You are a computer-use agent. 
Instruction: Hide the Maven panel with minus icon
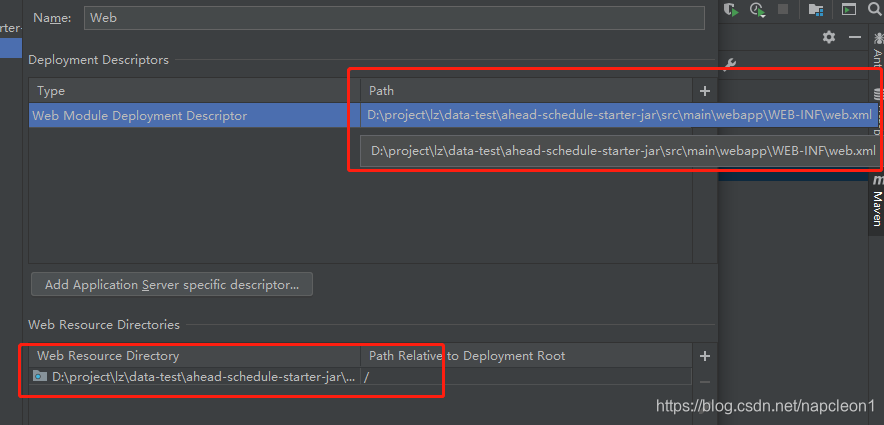point(855,37)
